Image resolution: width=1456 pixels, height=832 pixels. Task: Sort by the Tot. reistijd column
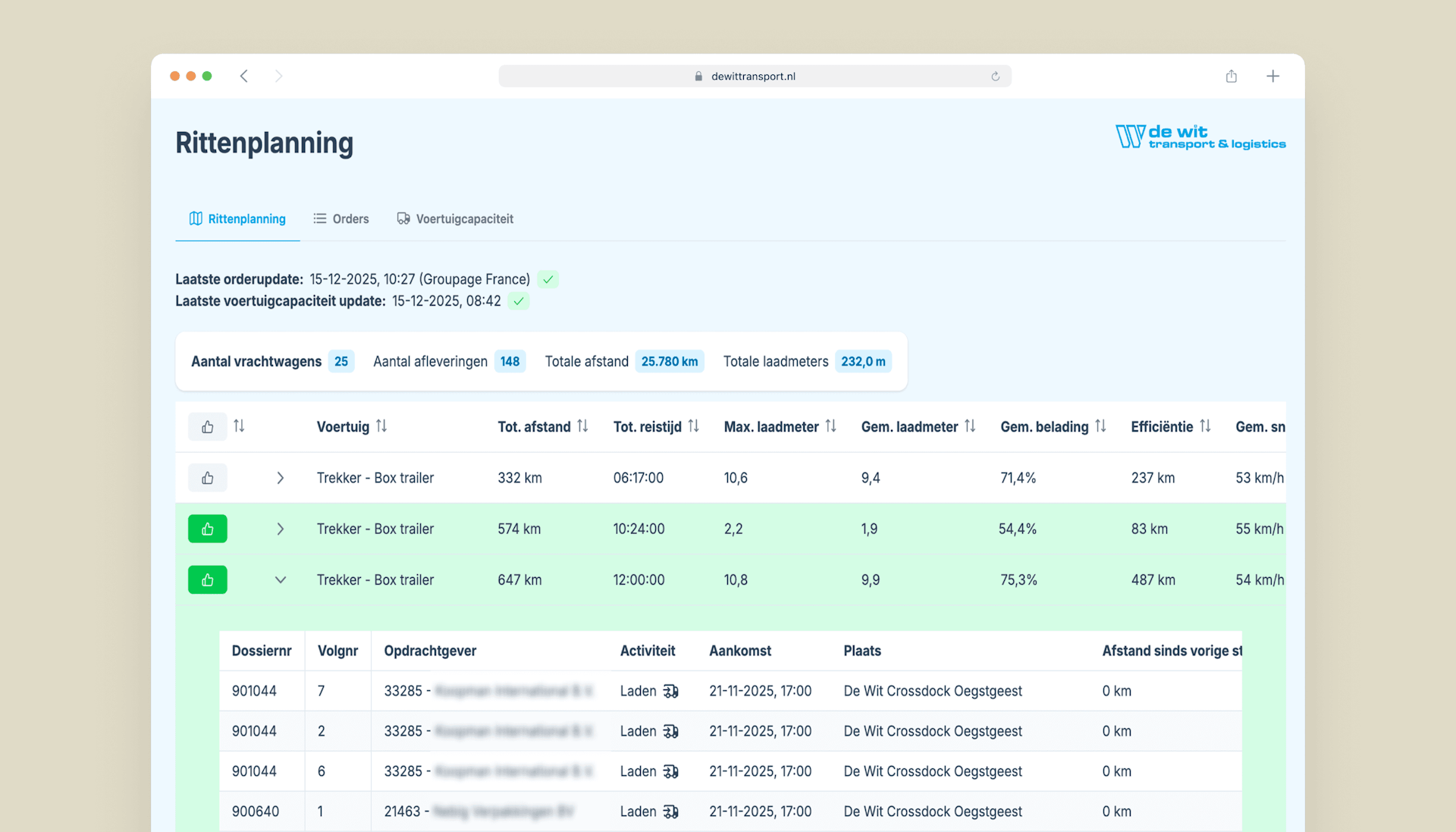(x=693, y=426)
